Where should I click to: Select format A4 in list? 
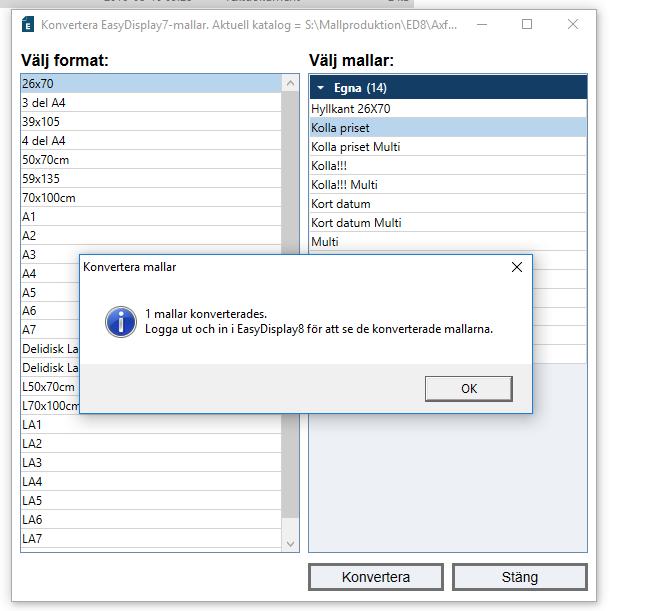pos(50,274)
